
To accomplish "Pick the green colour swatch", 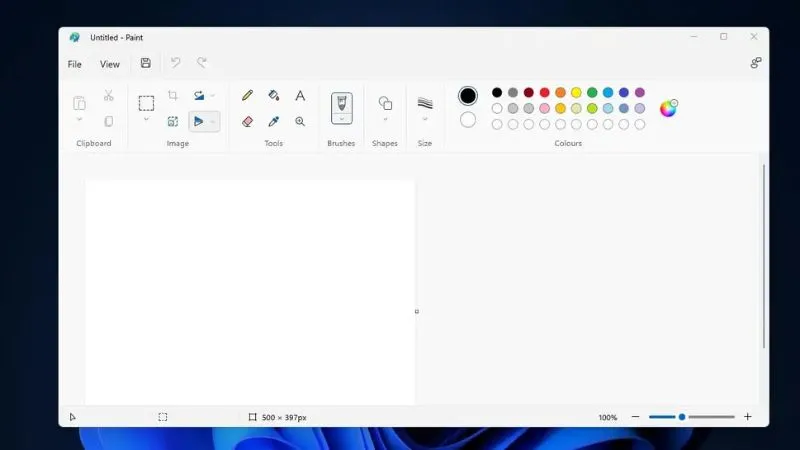I will (x=592, y=92).
